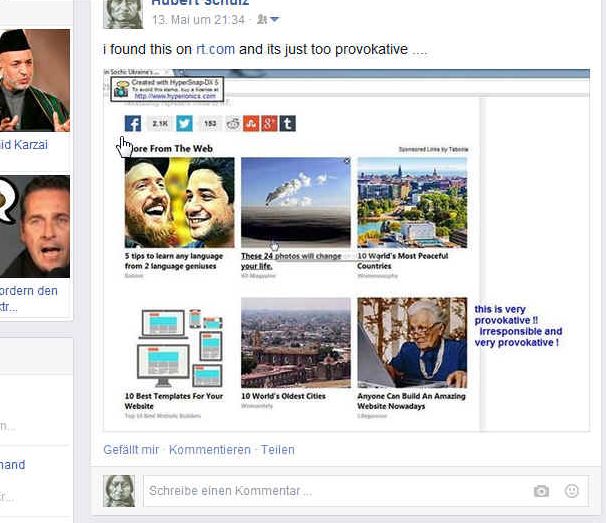Click the 153 Twitter share count

click(x=210, y=124)
